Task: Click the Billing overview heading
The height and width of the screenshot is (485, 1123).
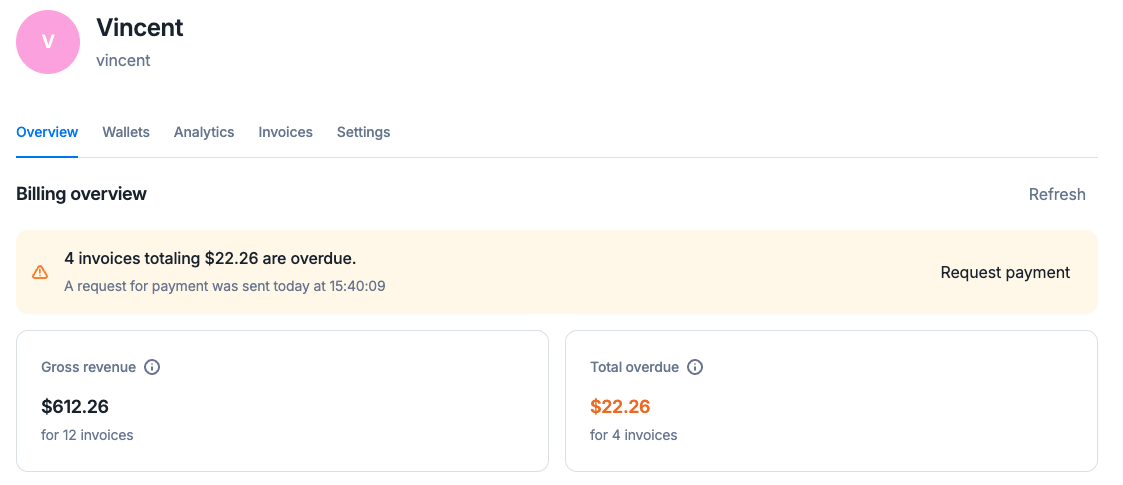Action: 82,193
